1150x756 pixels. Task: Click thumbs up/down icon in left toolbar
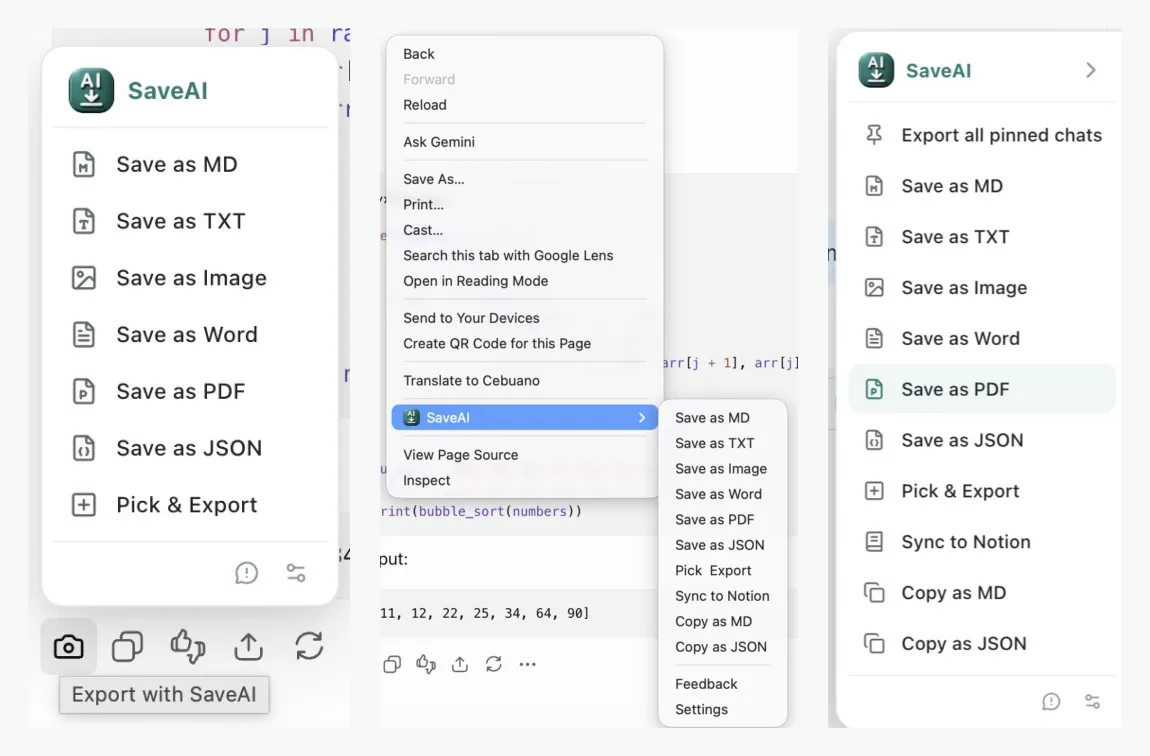pos(188,647)
